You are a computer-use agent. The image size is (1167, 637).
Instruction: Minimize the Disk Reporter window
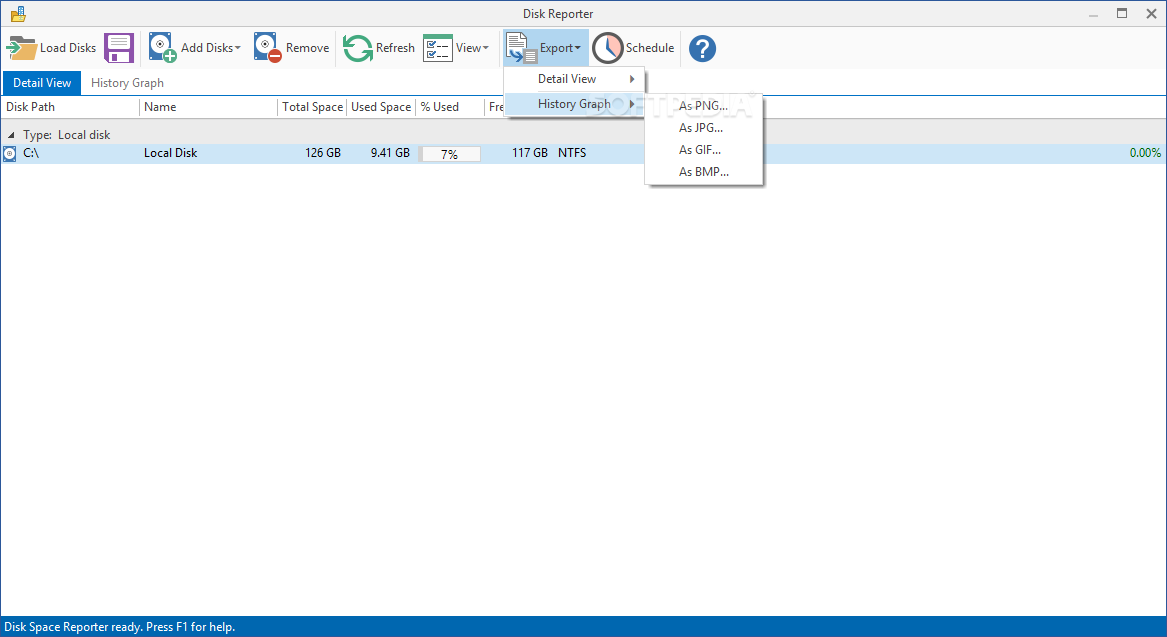(x=1093, y=14)
